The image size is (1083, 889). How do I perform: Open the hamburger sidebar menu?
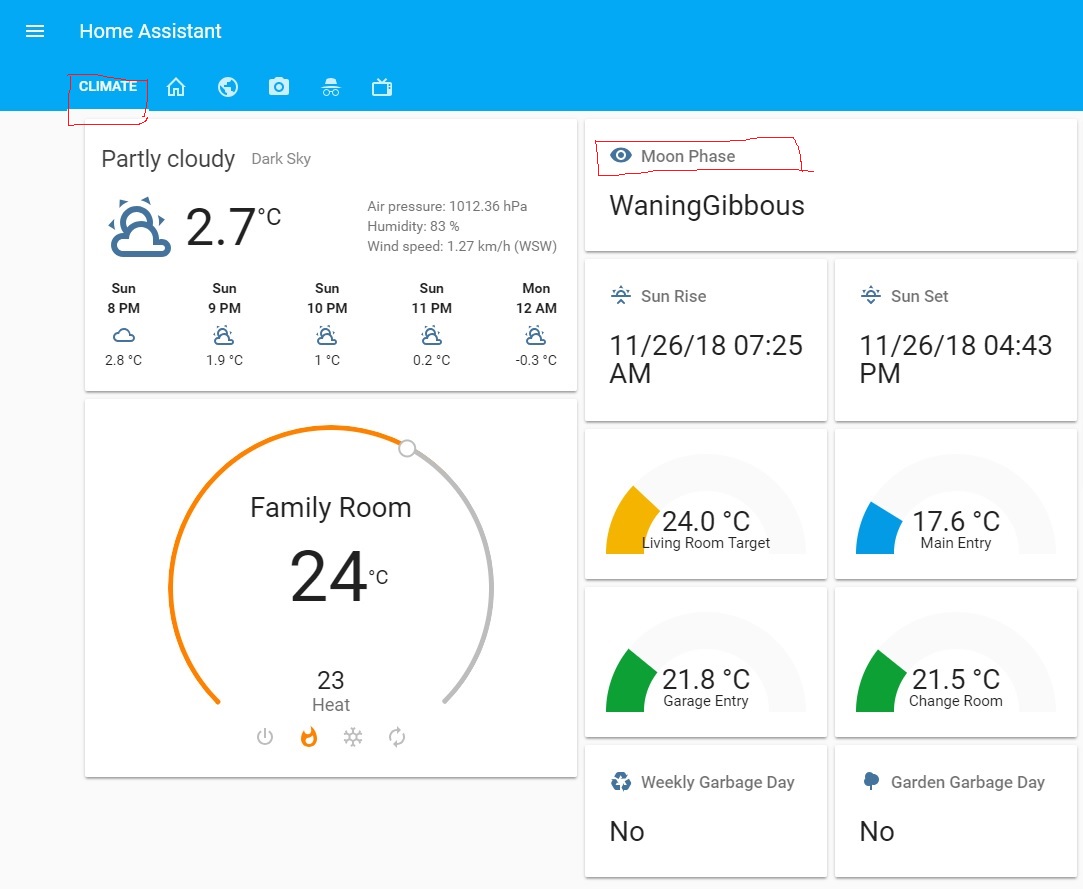point(34,31)
